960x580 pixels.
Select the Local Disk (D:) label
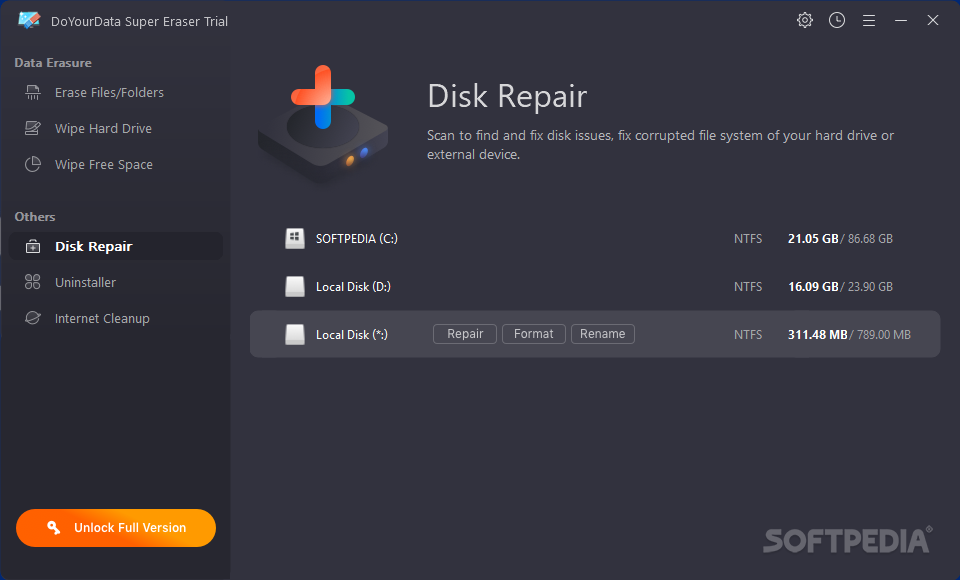tap(353, 286)
